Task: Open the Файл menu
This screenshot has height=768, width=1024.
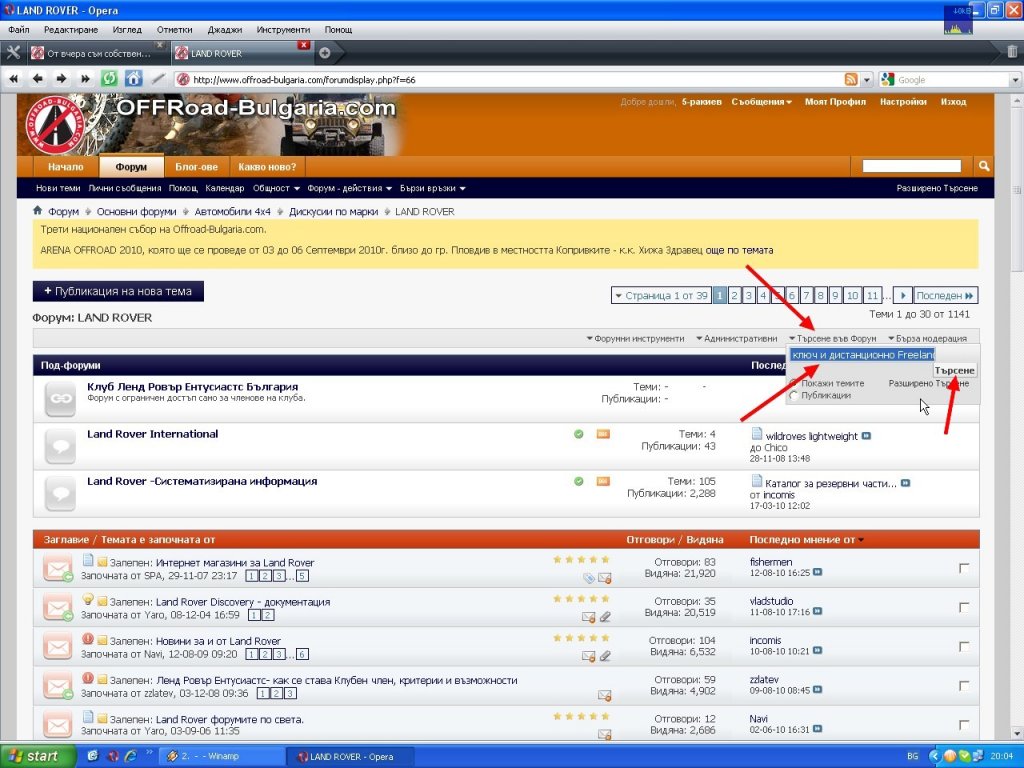Action: pos(19,29)
